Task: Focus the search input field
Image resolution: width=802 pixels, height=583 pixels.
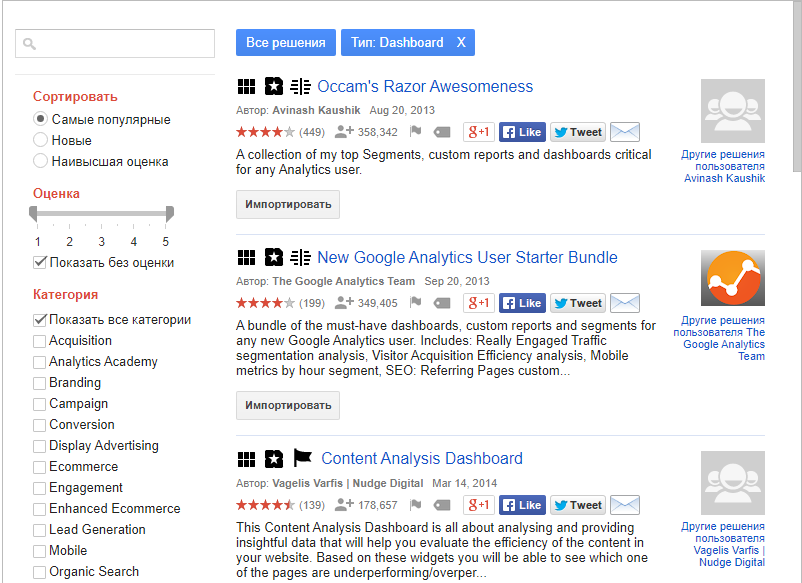Action: 115,43
